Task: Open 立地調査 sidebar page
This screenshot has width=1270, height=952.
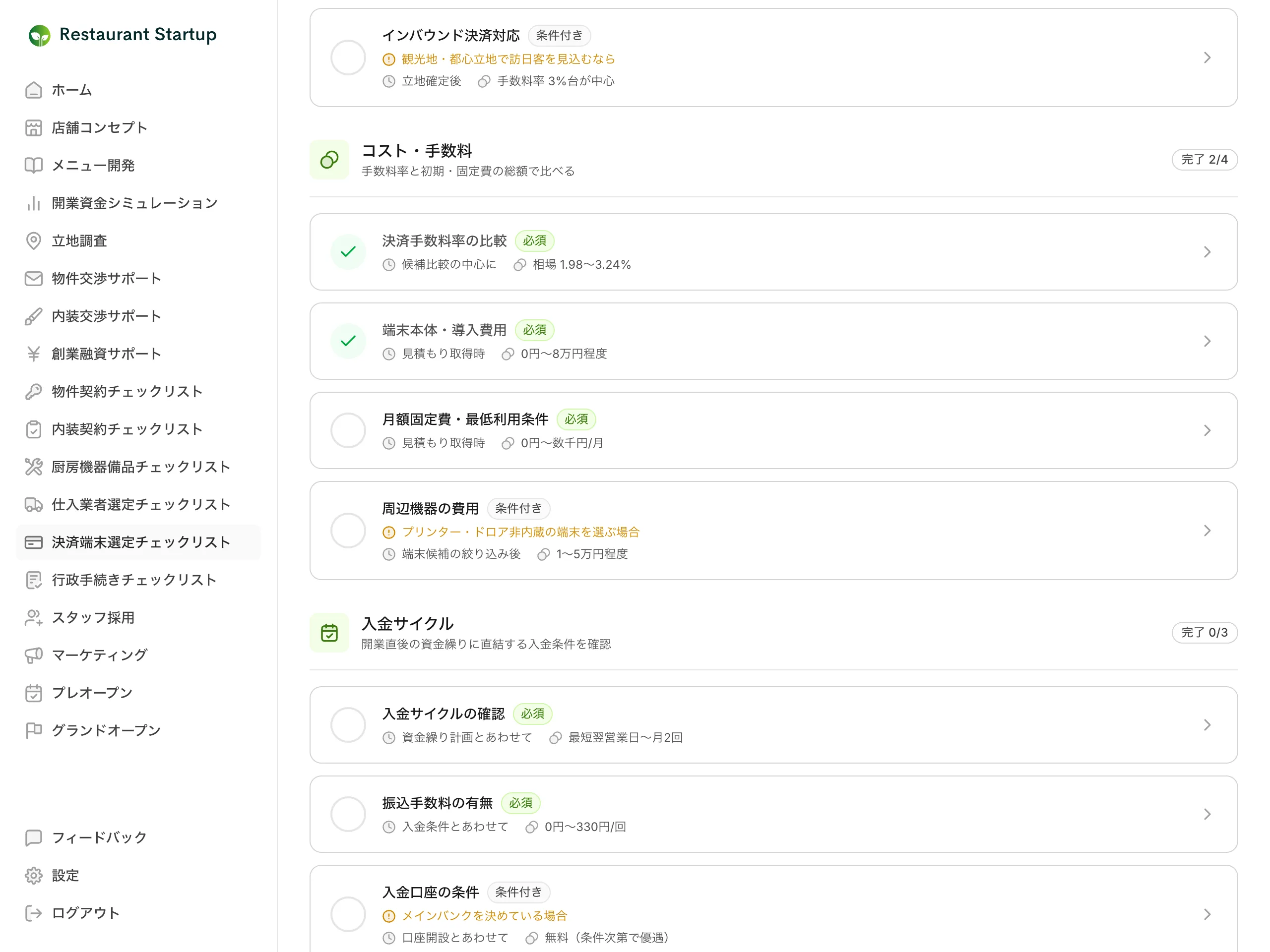Action: 138,240
